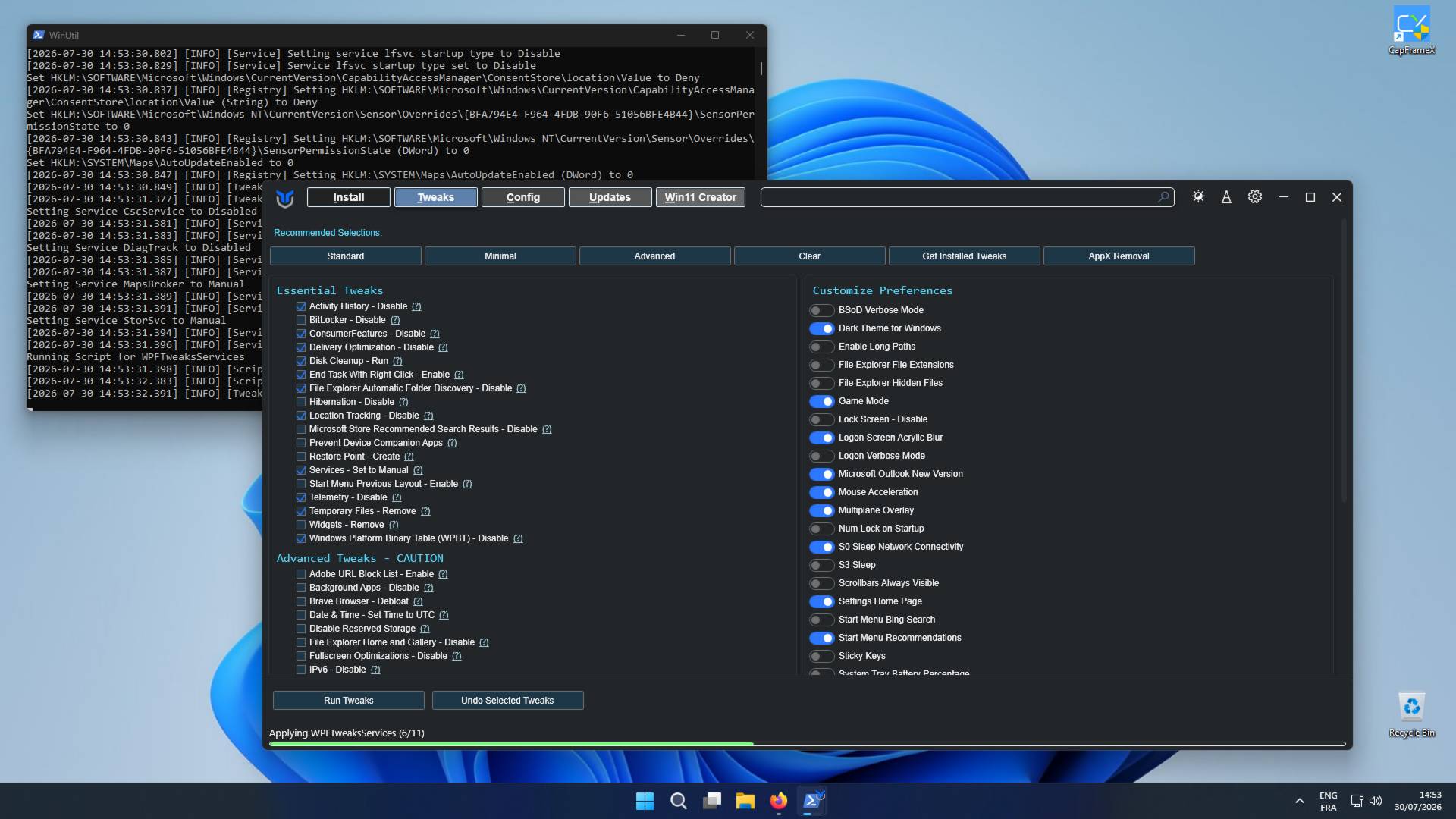Show help for ConsumerFeatures - Disable
The height and width of the screenshot is (819, 1456).
435,334
